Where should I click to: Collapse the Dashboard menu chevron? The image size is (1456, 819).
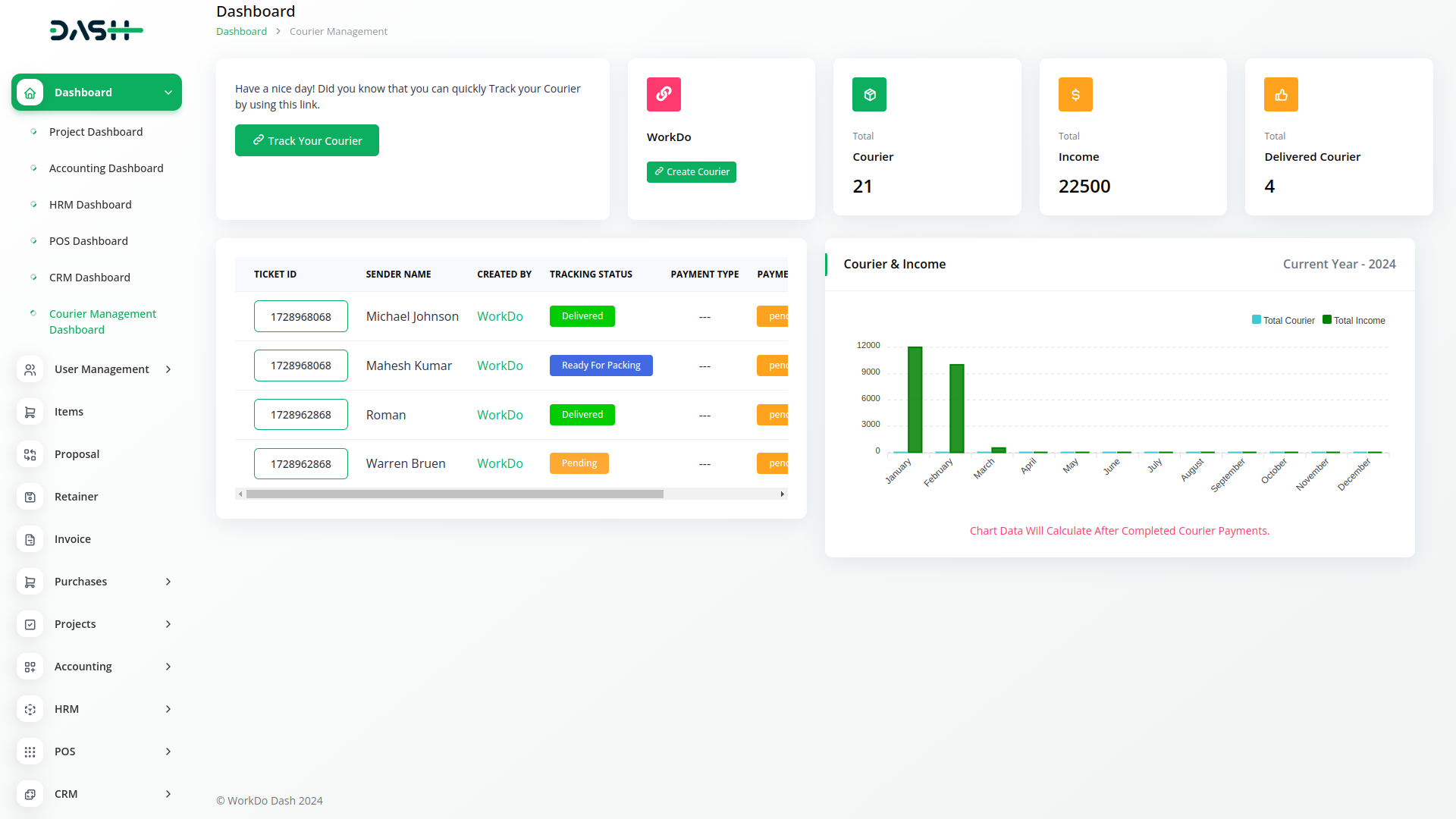[168, 93]
